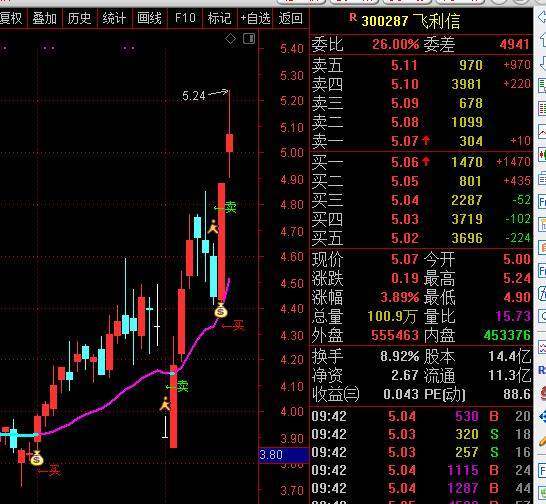Viewport: 546px width, 504px height.
Task: Select 卖一 price 5.07
Action: [x=404, y=141]
